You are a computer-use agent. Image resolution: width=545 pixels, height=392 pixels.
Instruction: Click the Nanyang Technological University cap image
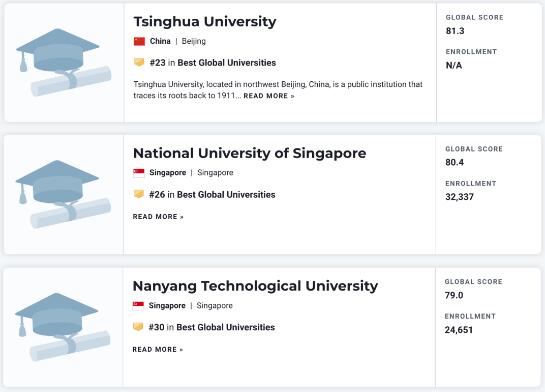[x=63, y=327]
